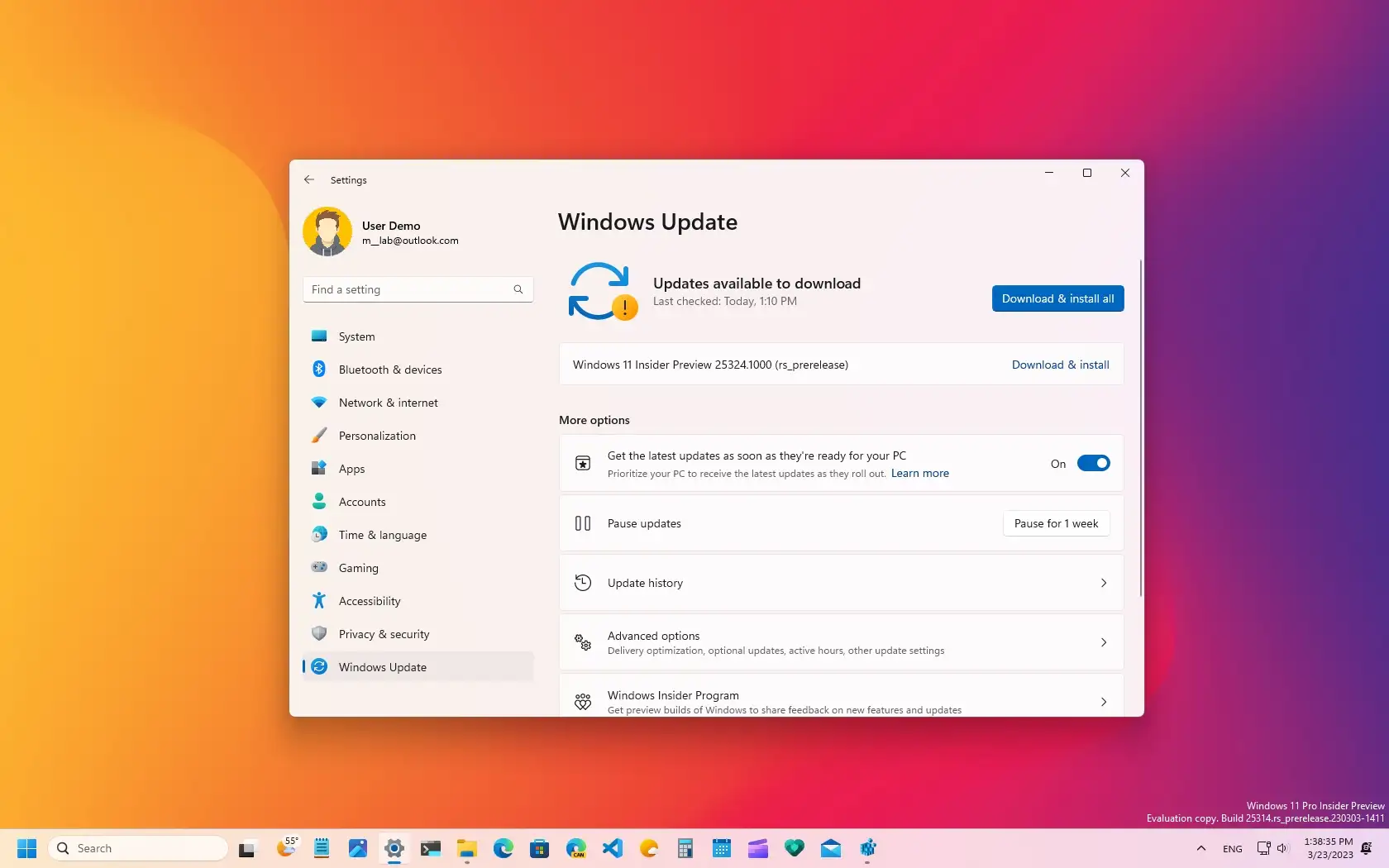Select Windows Update in the sidebar
This screenshot has height=868, width=1389.
418,667
